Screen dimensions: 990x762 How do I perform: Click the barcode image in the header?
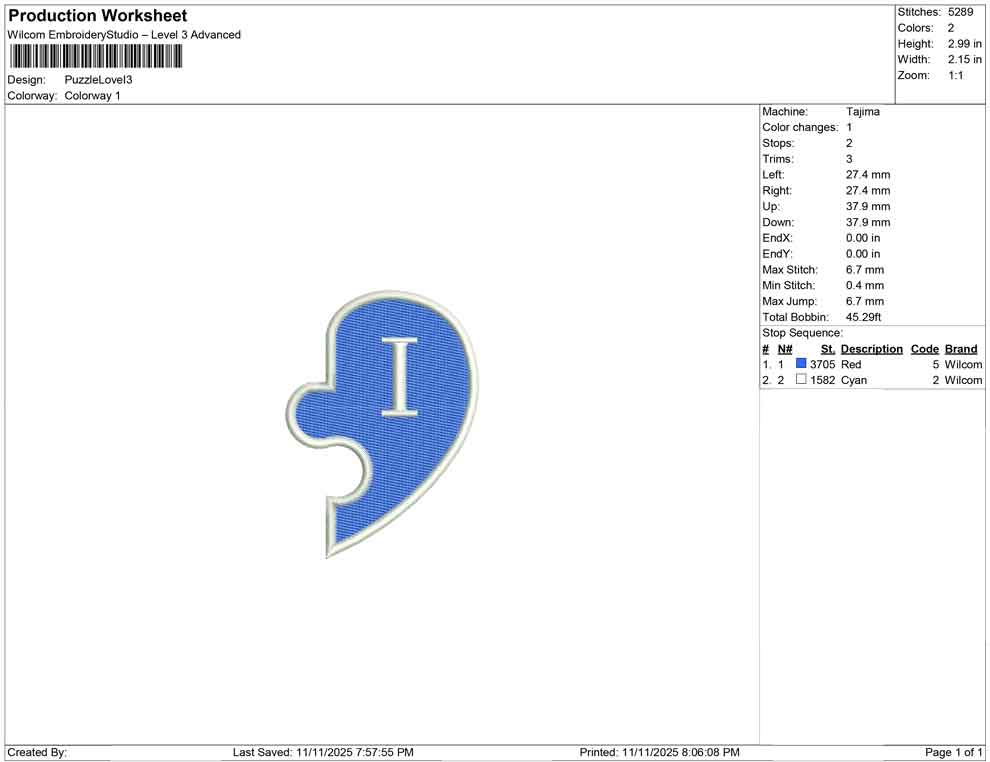click(x=96, y=57)
